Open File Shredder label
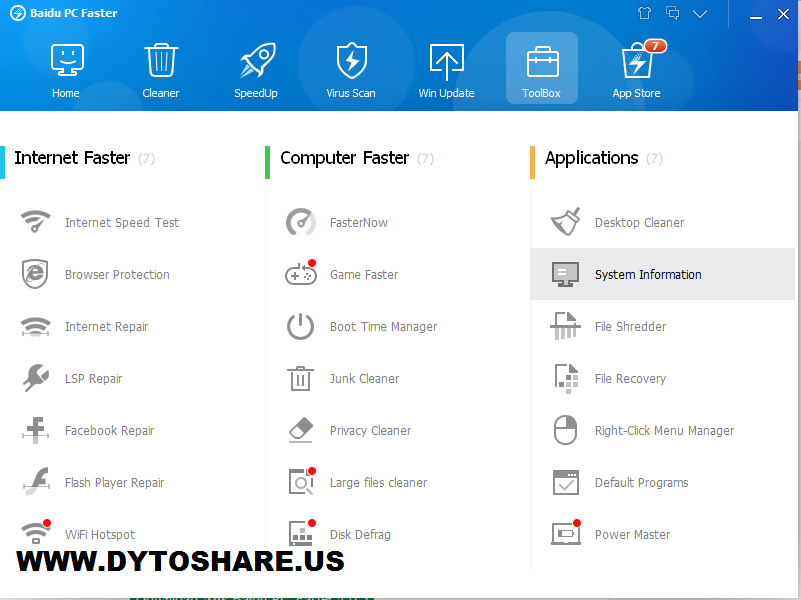Viewport: 801px width, 600px height. point(630,327)
